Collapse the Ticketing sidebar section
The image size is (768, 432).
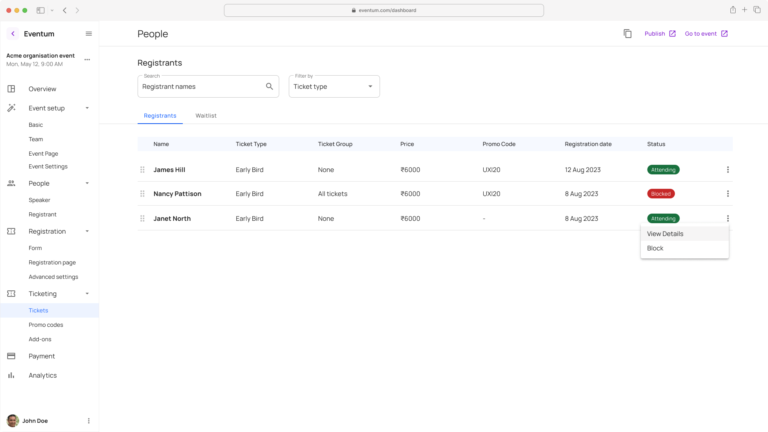click(x=87, y=294)
